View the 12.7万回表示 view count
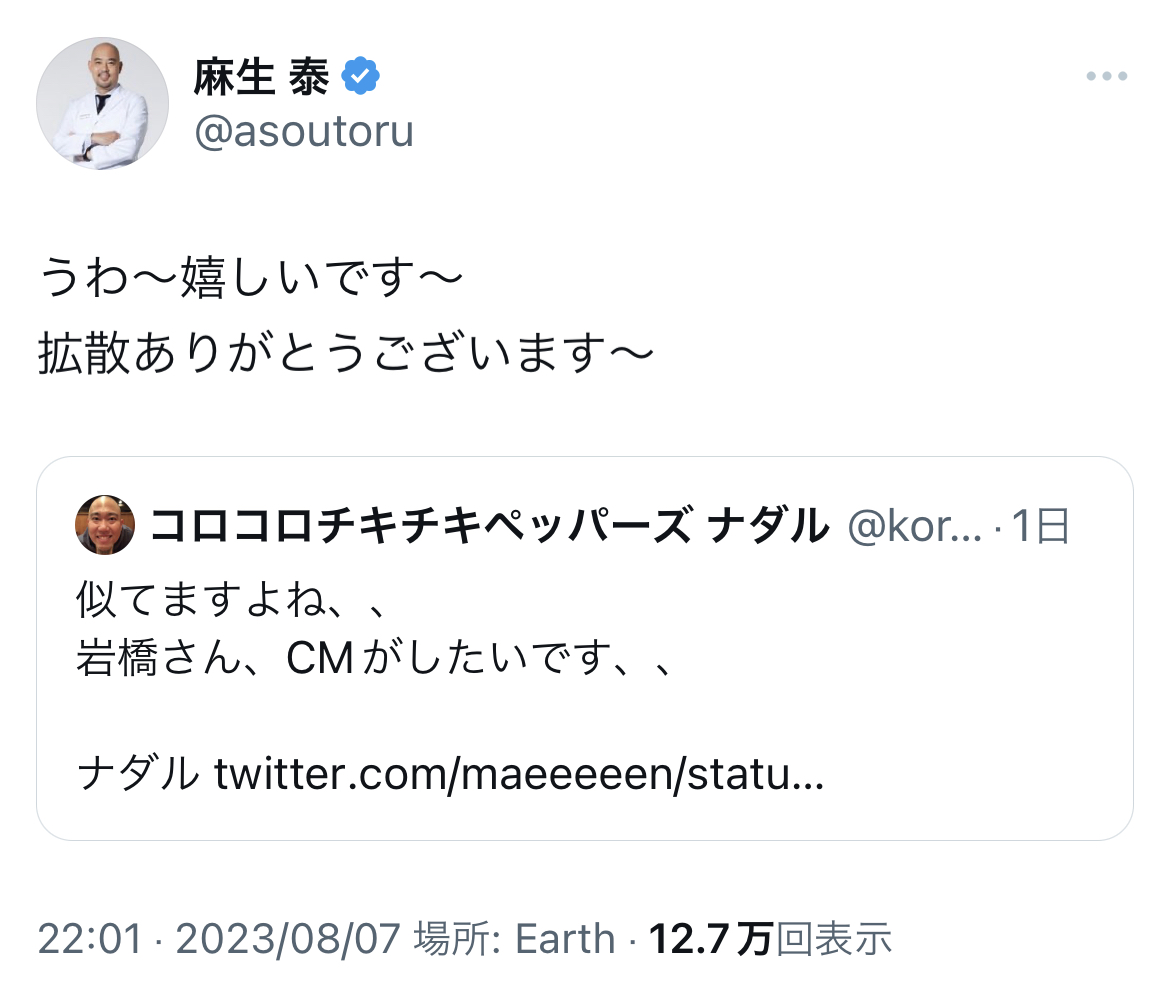This screenshot has width=1170, height=999. pyautogui.click(x=770, y=939)
